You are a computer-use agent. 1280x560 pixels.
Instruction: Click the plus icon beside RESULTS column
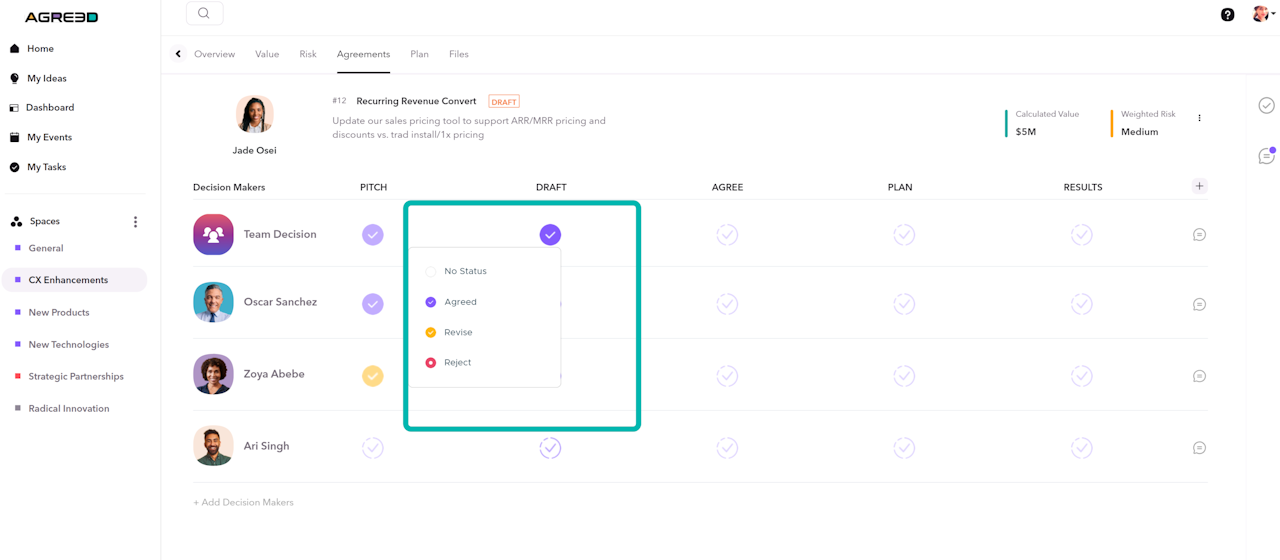1199,186
